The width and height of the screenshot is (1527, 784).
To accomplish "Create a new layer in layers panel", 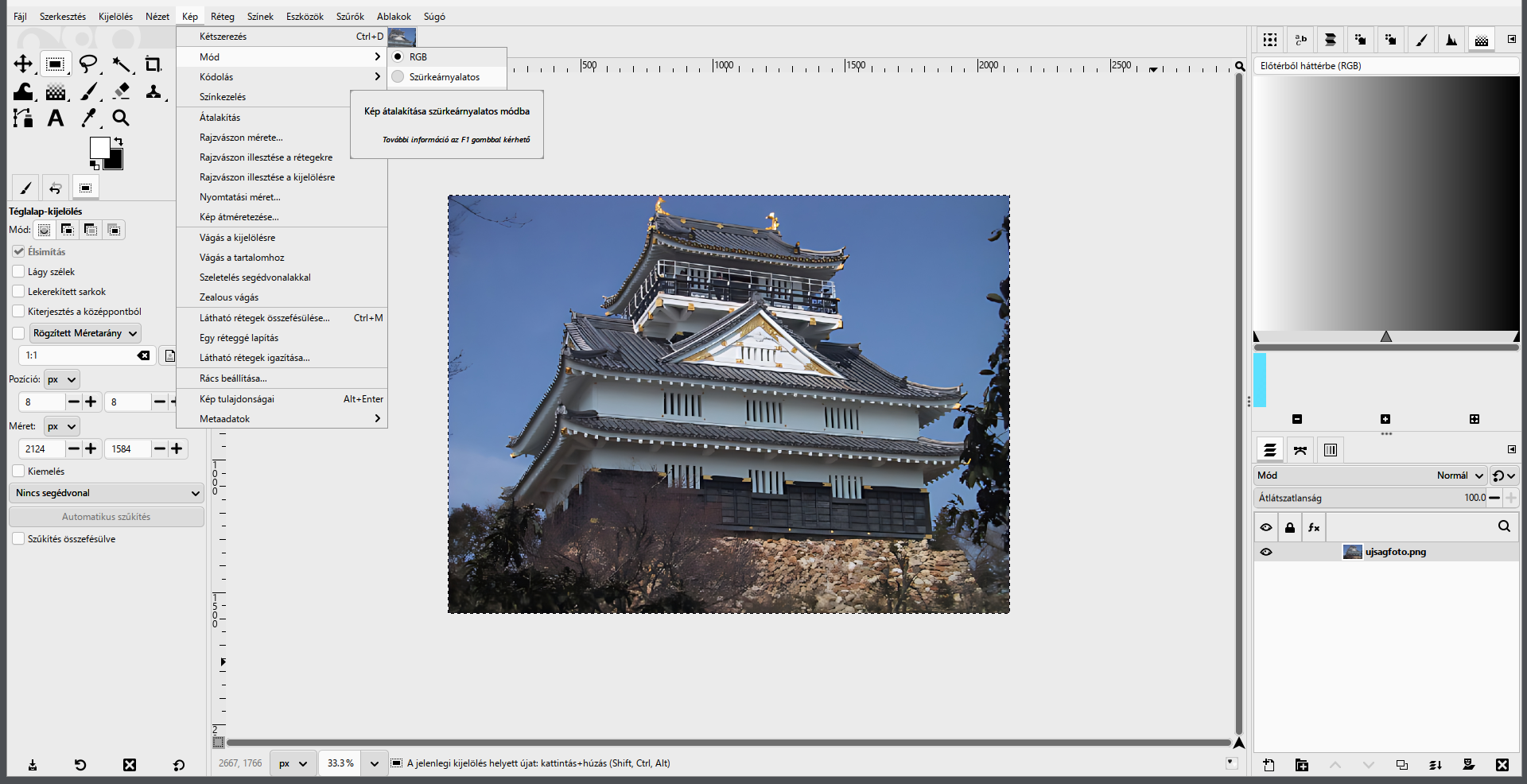I will click(1269, 765).
